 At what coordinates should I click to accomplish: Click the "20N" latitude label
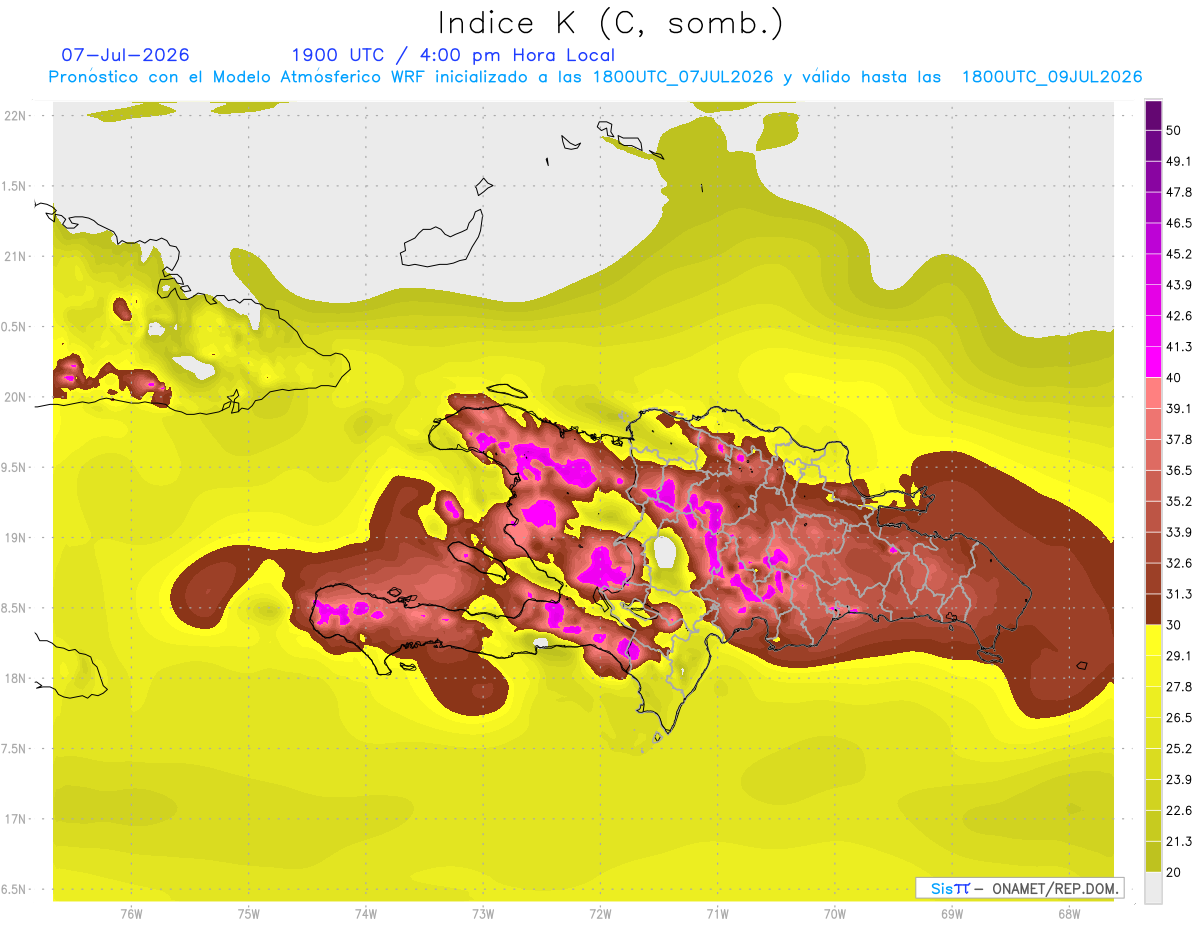(x=17, y=397)
